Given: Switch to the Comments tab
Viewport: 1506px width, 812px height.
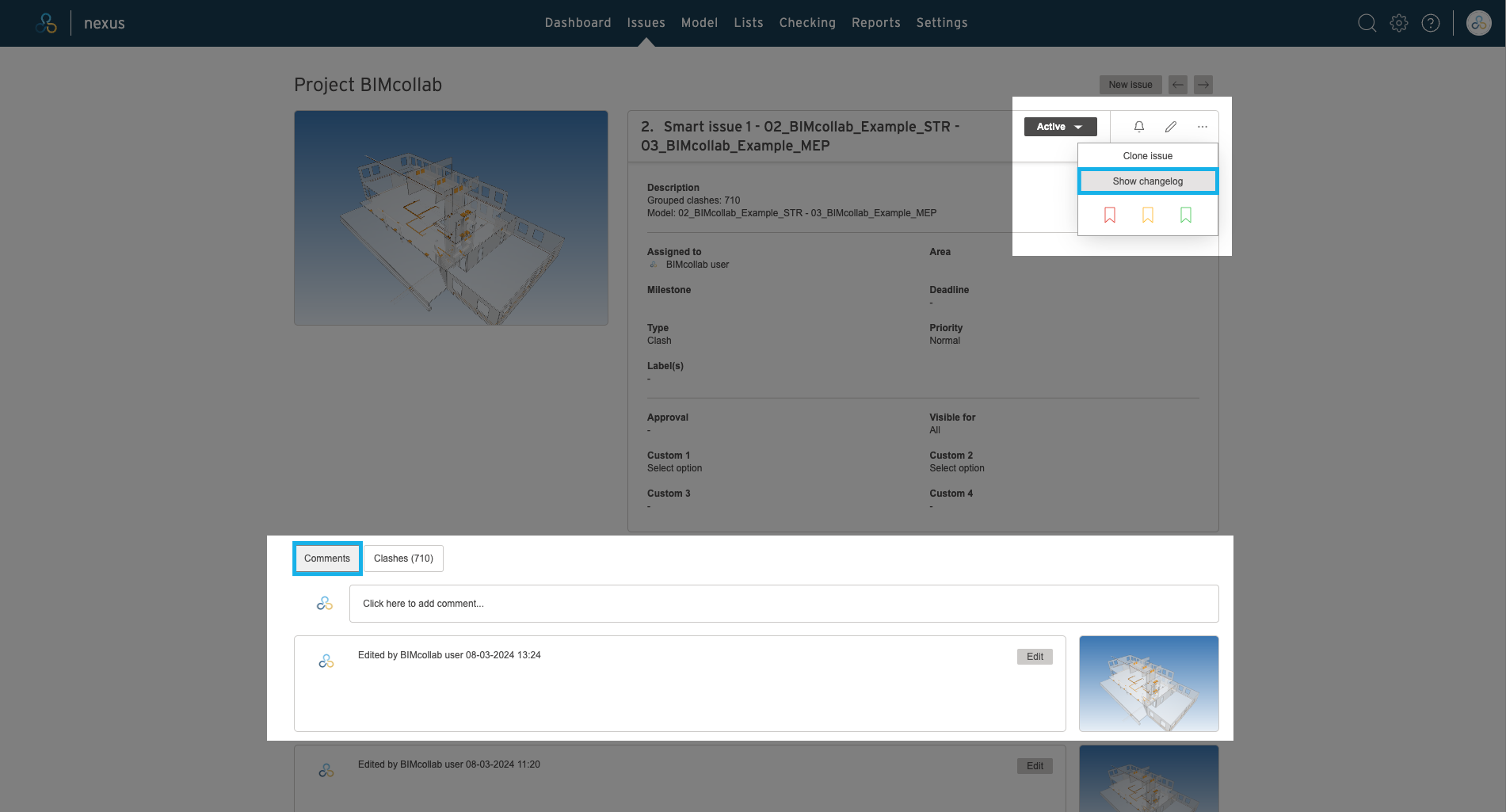Looking at the screenshot, I should click(x=327, y=558).
